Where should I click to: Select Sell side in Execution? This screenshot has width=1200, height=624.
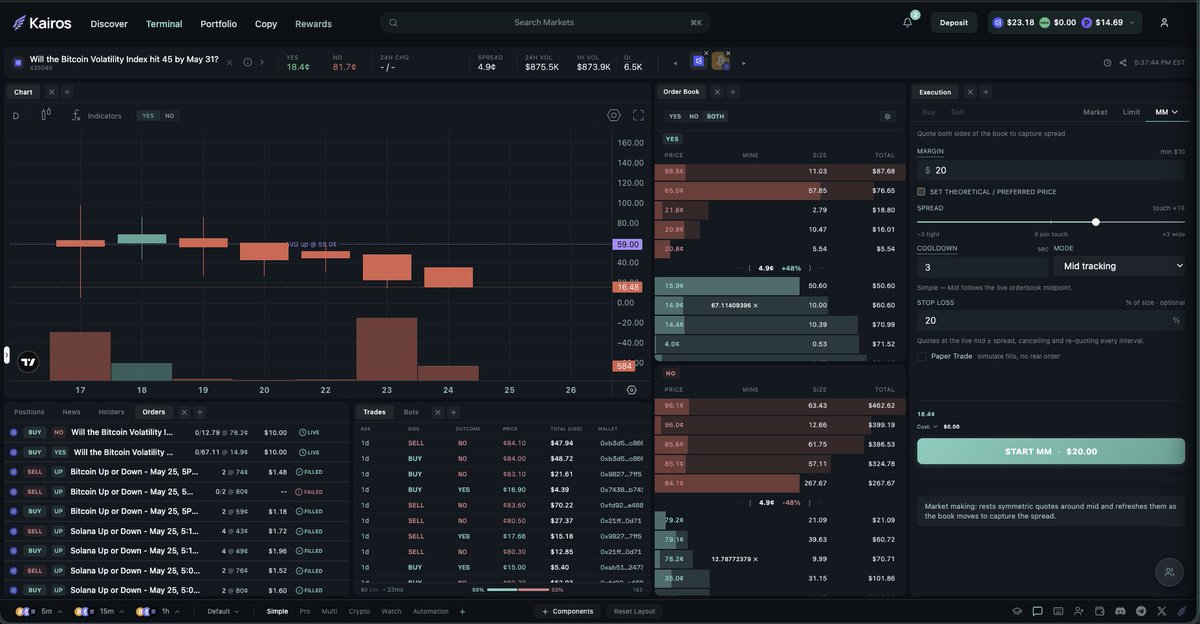[957, 112]
